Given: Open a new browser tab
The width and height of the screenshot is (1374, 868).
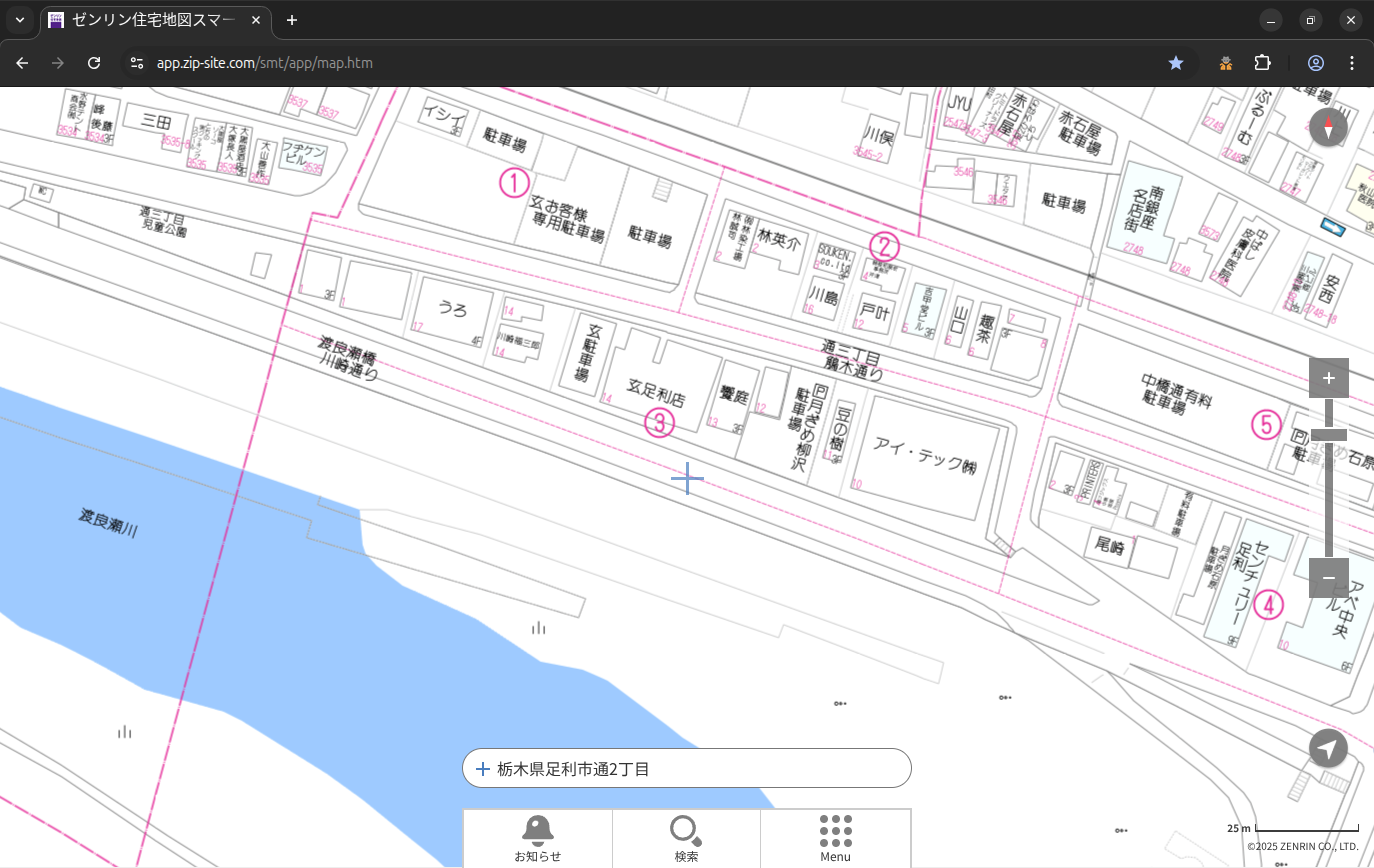Looking at the screenshot, I should click(x=292, y=20).
